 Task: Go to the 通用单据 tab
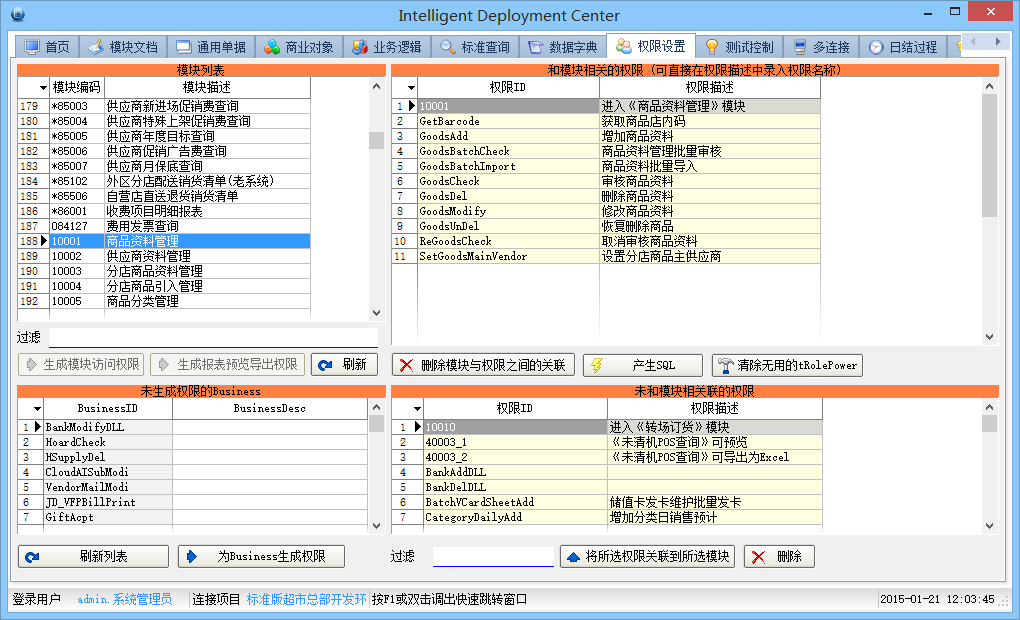(x=211, y=47)
